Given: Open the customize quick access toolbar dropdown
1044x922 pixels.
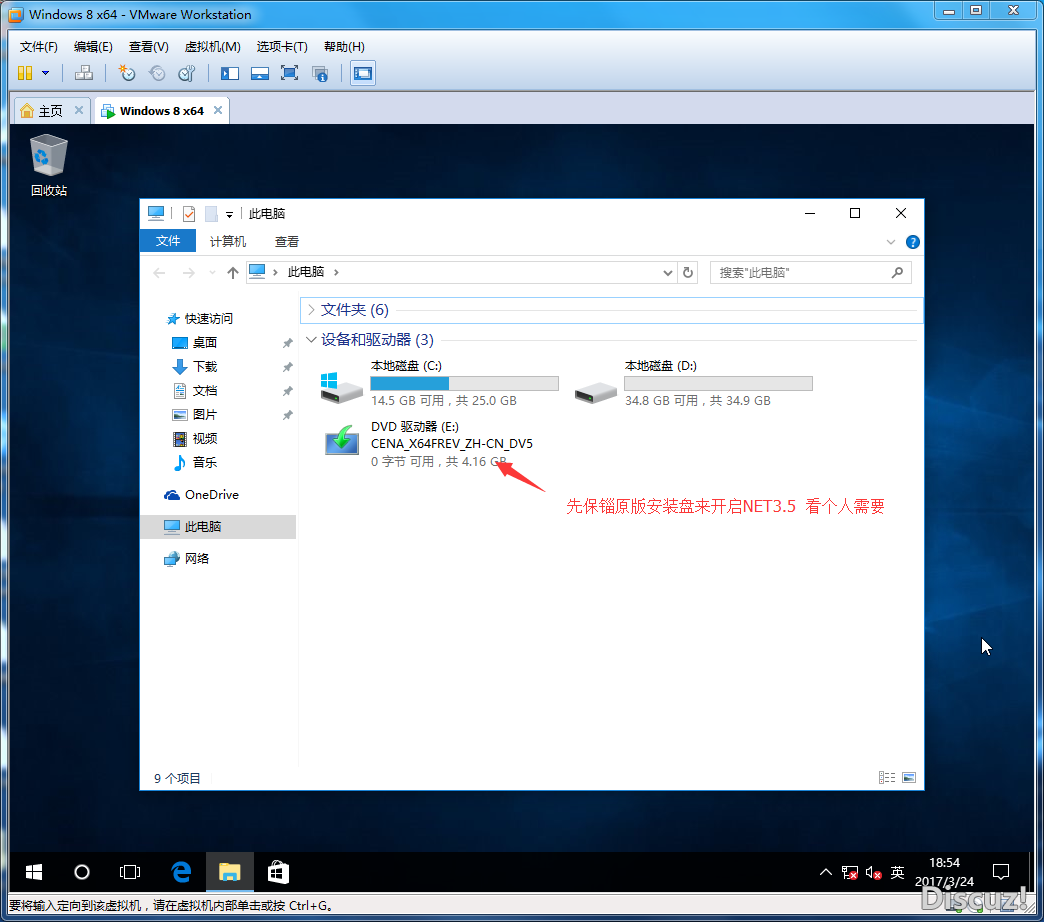Looking at the screenshot, I should (229, 214).
